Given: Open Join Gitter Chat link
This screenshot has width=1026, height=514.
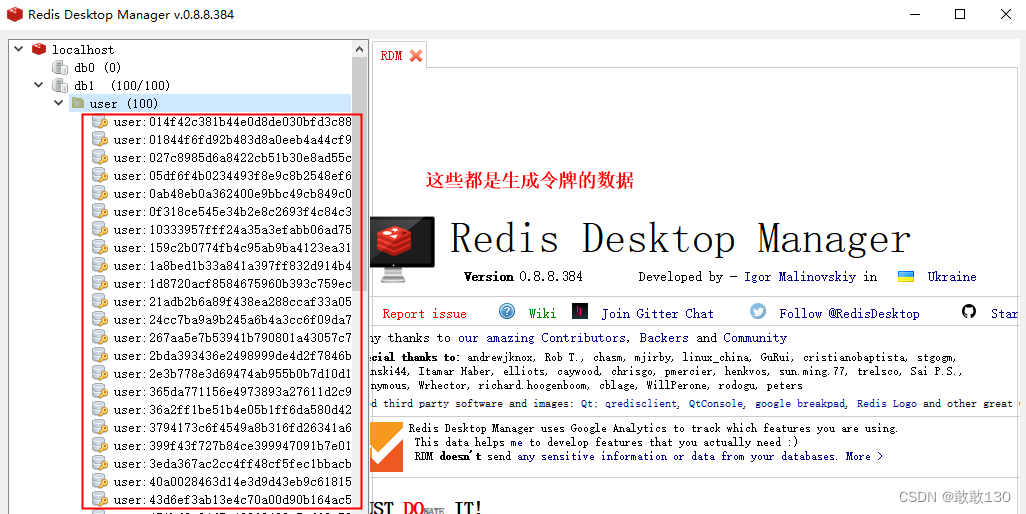Looking at the screenshot, I should pos(658,314).
